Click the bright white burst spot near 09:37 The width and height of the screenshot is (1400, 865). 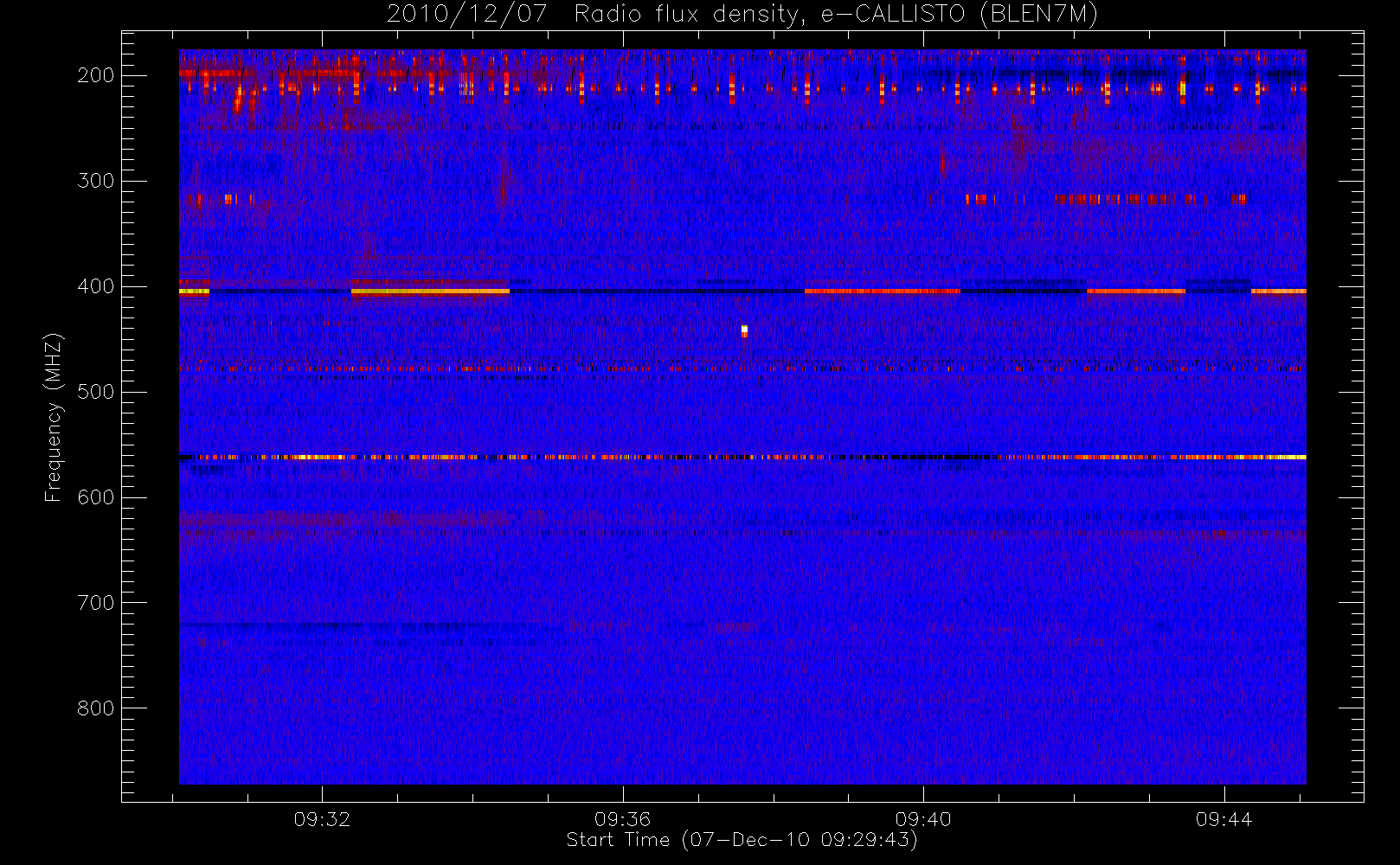pos(744,330)
